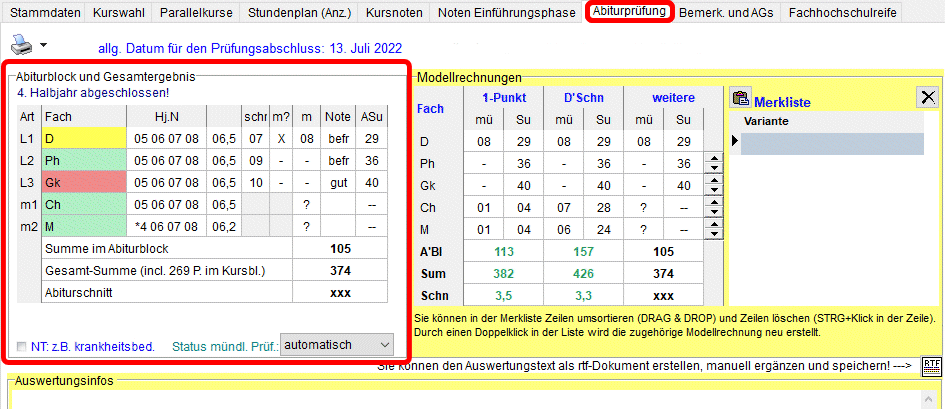Open the Status mündl. Prüf. dropdown
The image size is (945, 409).
click(x=337, y=344)
